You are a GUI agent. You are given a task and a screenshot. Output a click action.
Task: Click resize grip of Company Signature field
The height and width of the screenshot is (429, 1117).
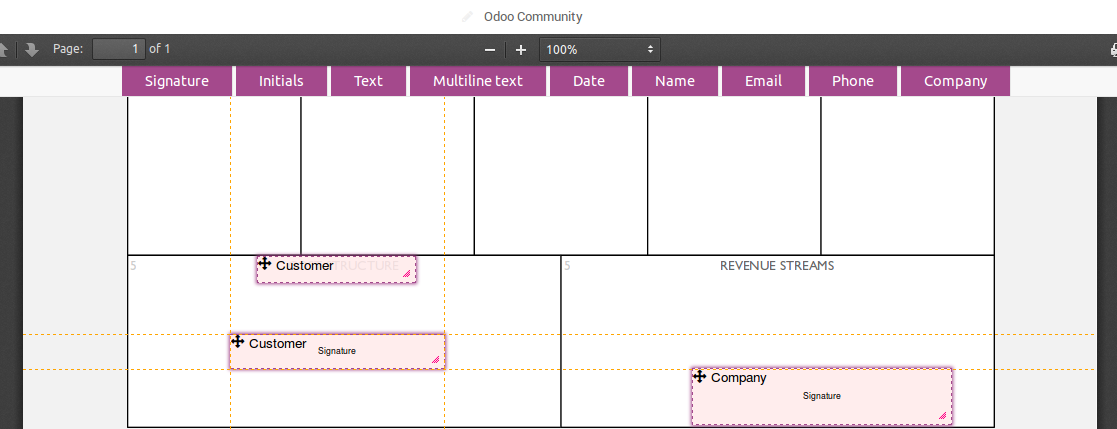pyautogui.click(x=942, y=415)
